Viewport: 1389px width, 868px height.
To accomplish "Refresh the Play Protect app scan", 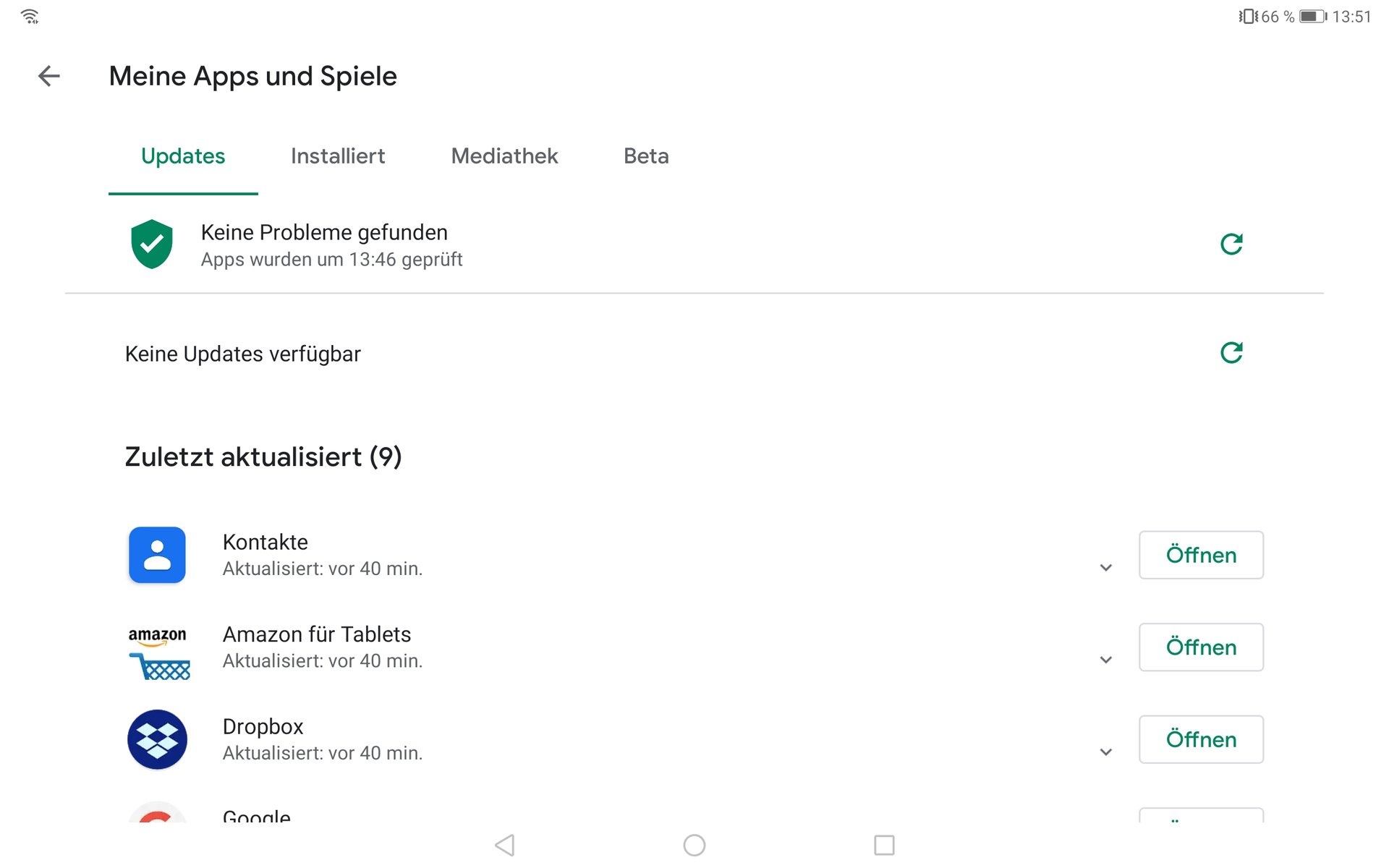I will click(1231, 244).
